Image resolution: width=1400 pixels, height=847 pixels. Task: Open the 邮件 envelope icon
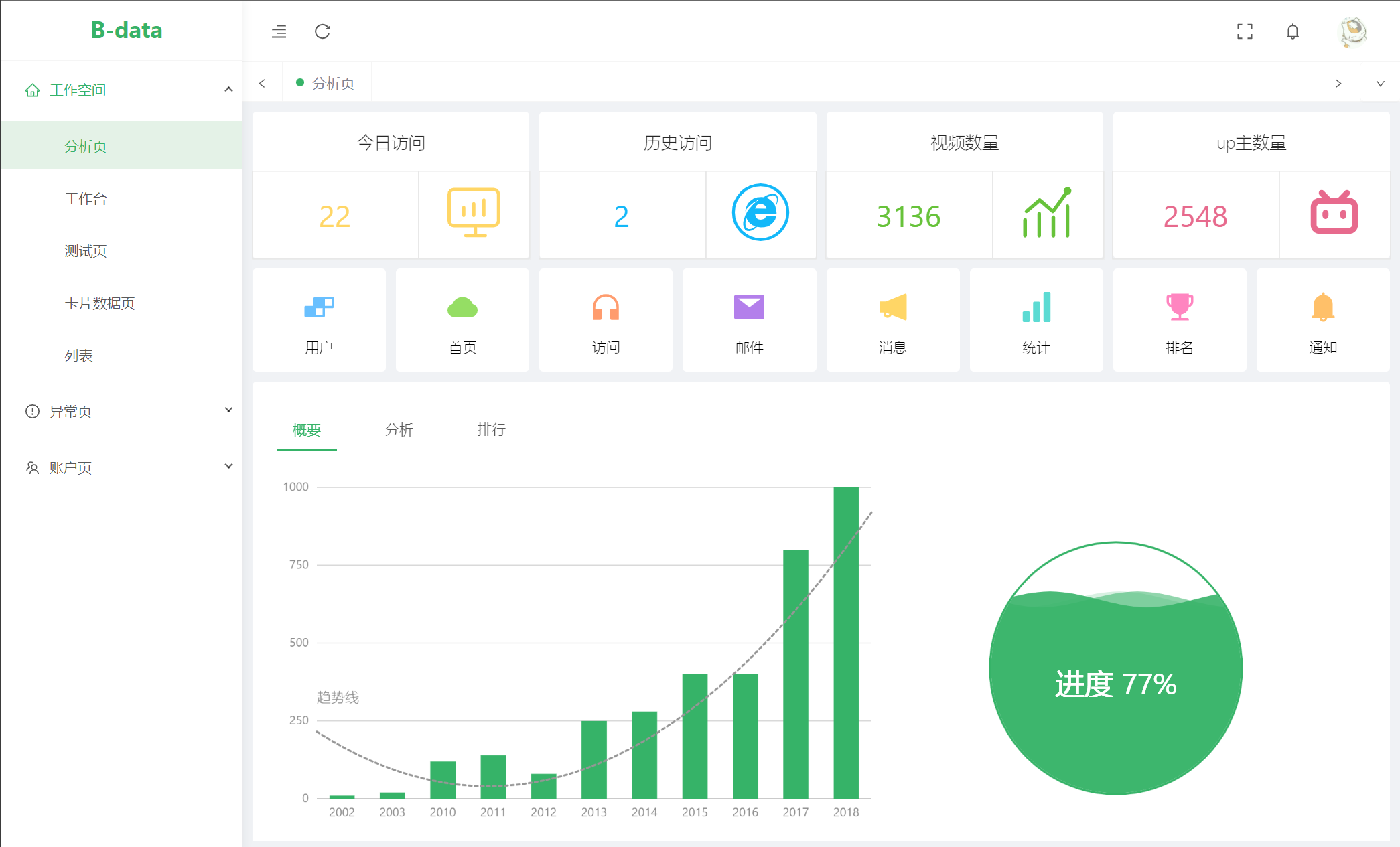tap(749, 307)
